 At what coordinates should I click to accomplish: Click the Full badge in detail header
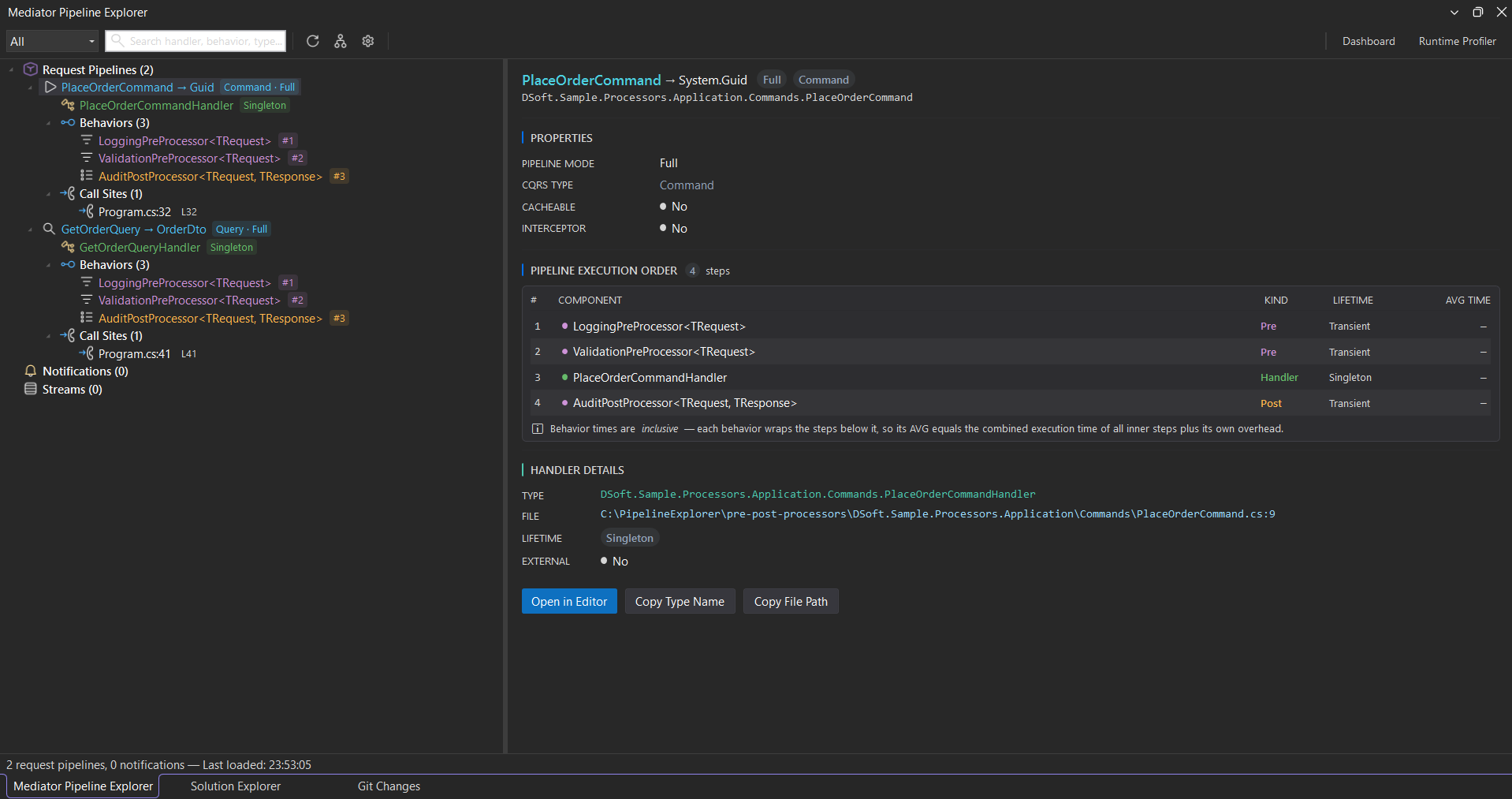coord(772,80)
